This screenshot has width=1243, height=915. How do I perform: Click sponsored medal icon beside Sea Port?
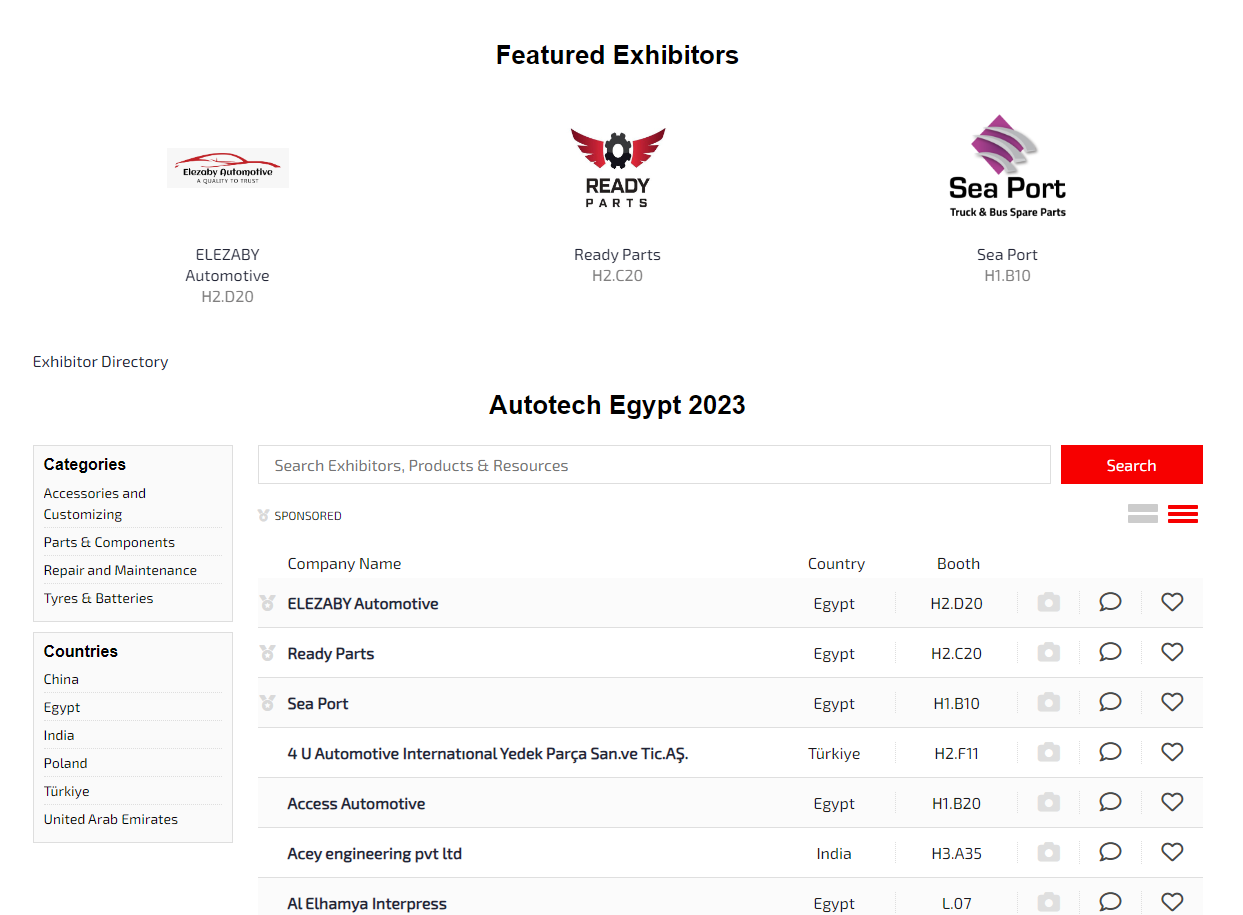click(x=267, y=703)
